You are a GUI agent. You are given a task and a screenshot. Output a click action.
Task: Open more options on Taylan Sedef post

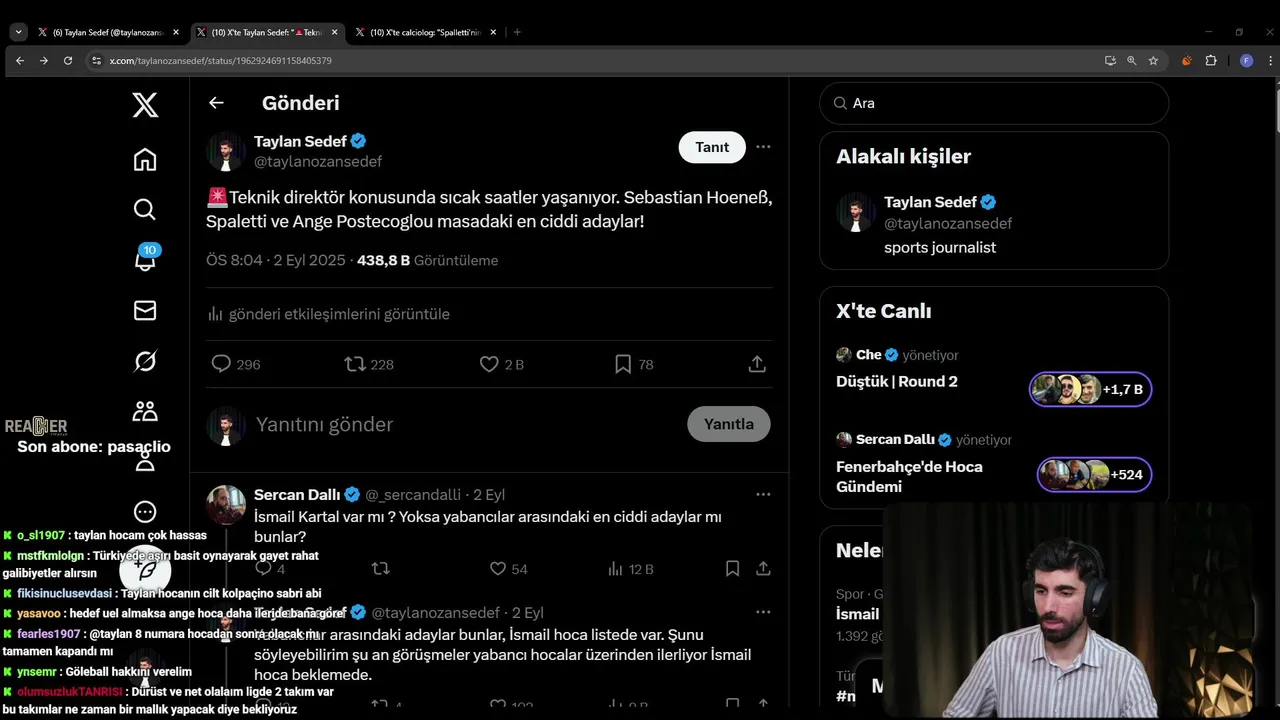[x=763, y=147]
